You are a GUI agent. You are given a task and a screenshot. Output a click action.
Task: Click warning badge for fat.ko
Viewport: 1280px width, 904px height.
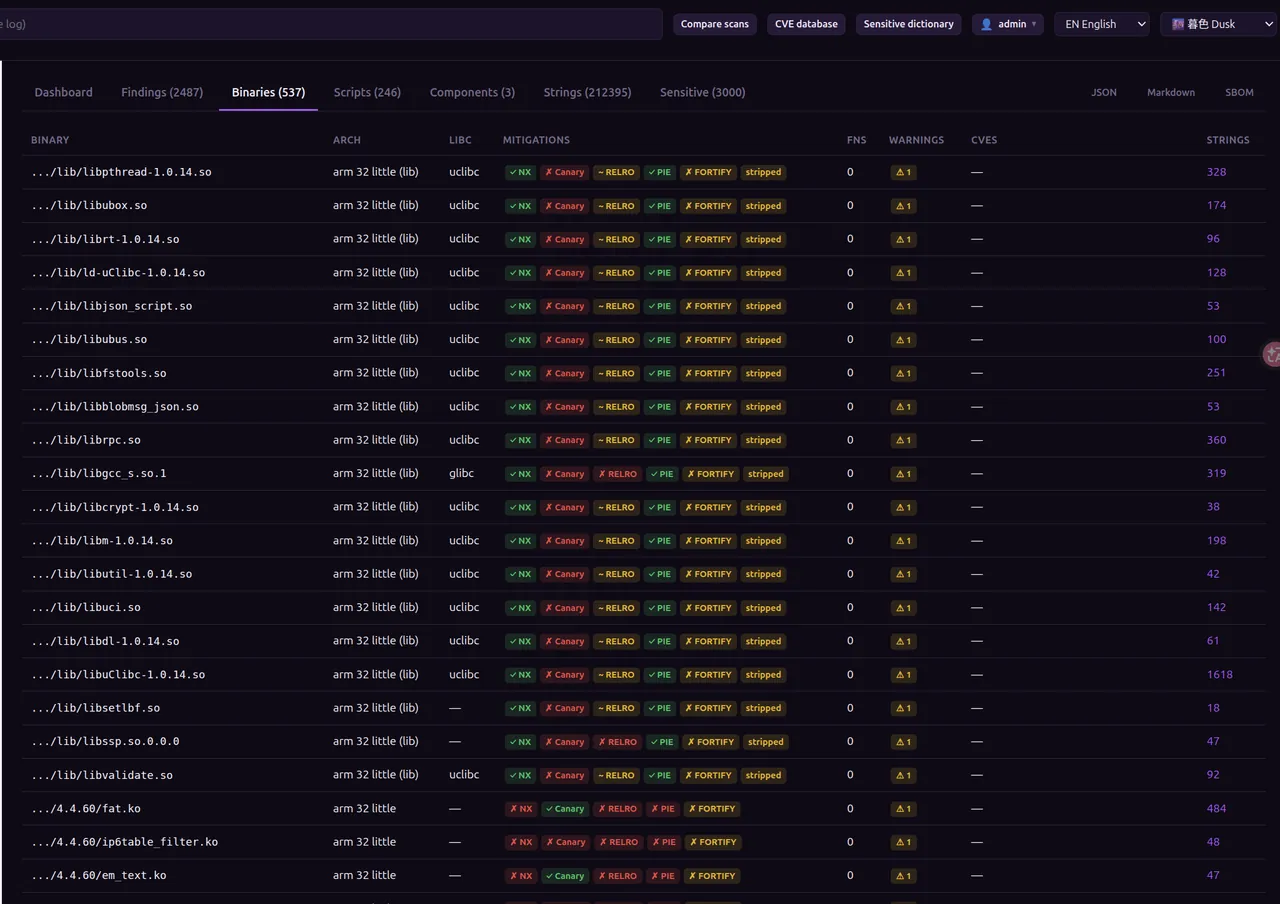(x=903, y=809)
